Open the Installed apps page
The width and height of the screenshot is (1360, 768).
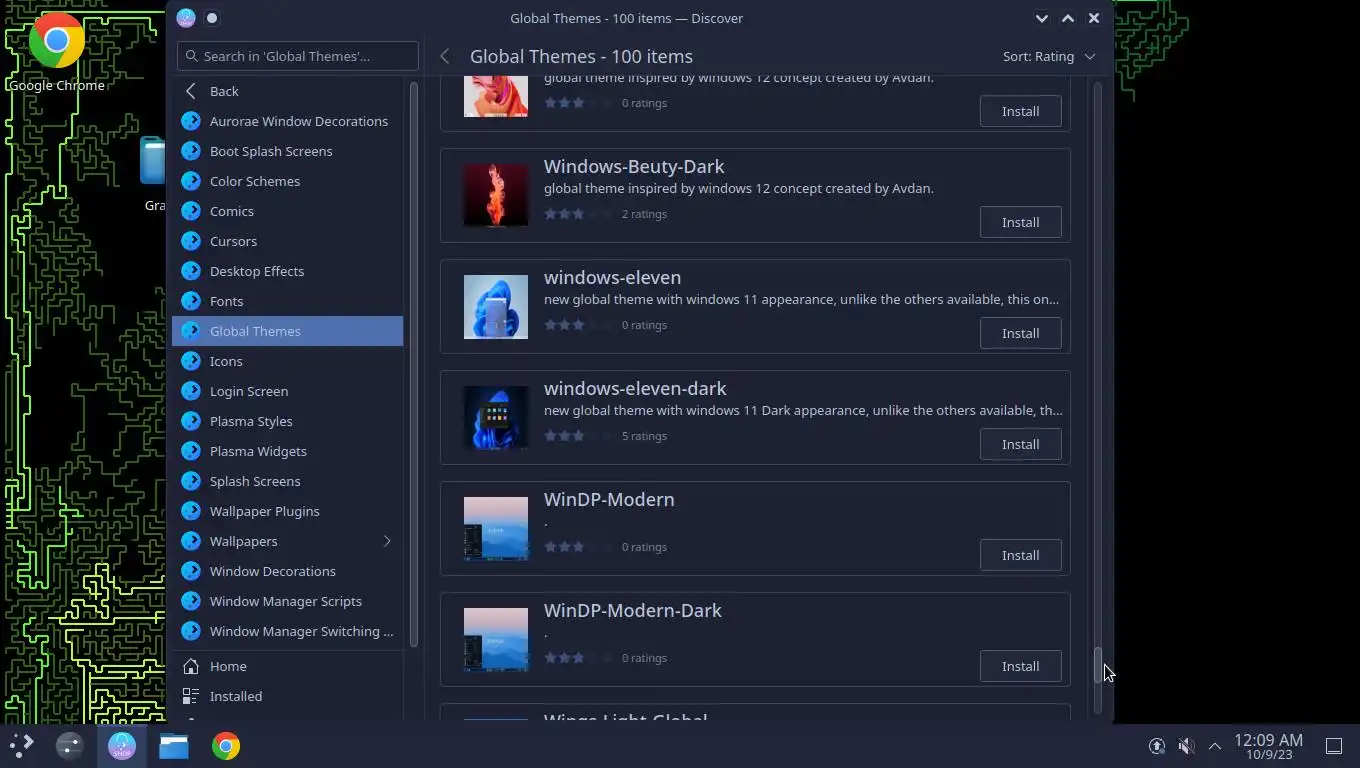(x=288, y=696)
